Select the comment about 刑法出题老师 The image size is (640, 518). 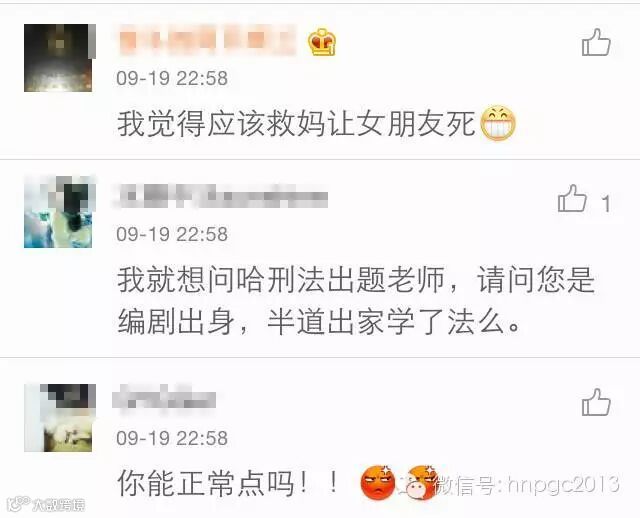click(356, 300)
